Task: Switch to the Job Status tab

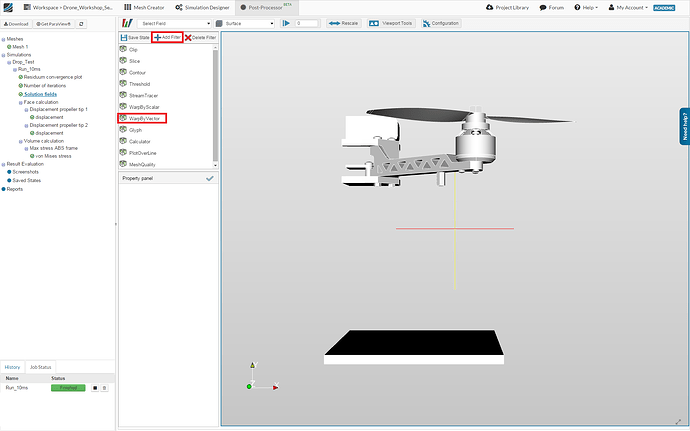Action: 41,368
